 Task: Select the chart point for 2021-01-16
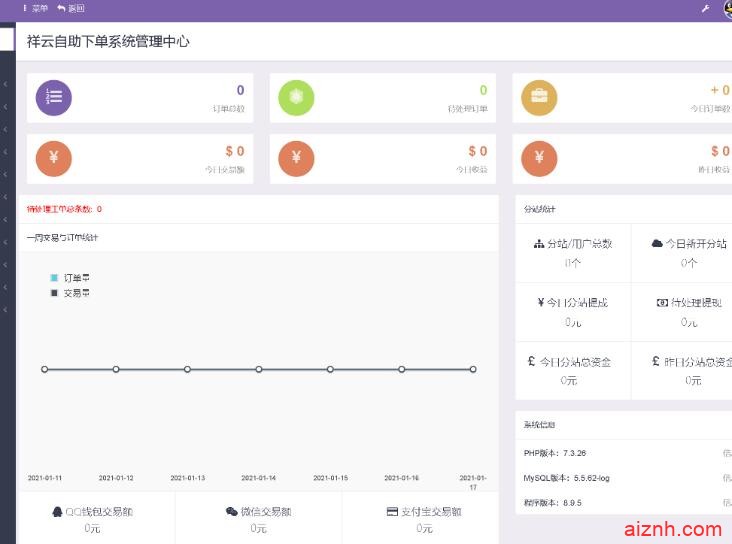[x=401, y=369]
